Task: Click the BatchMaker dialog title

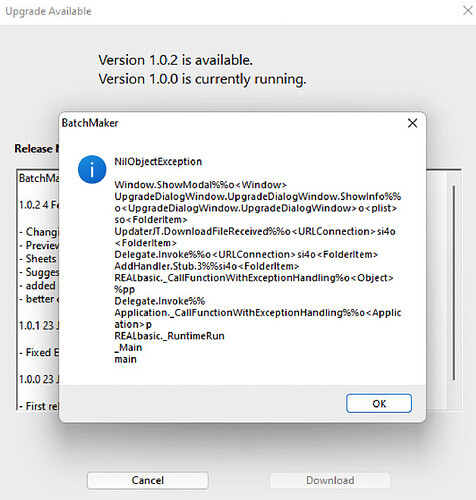Action: (90, 123)
